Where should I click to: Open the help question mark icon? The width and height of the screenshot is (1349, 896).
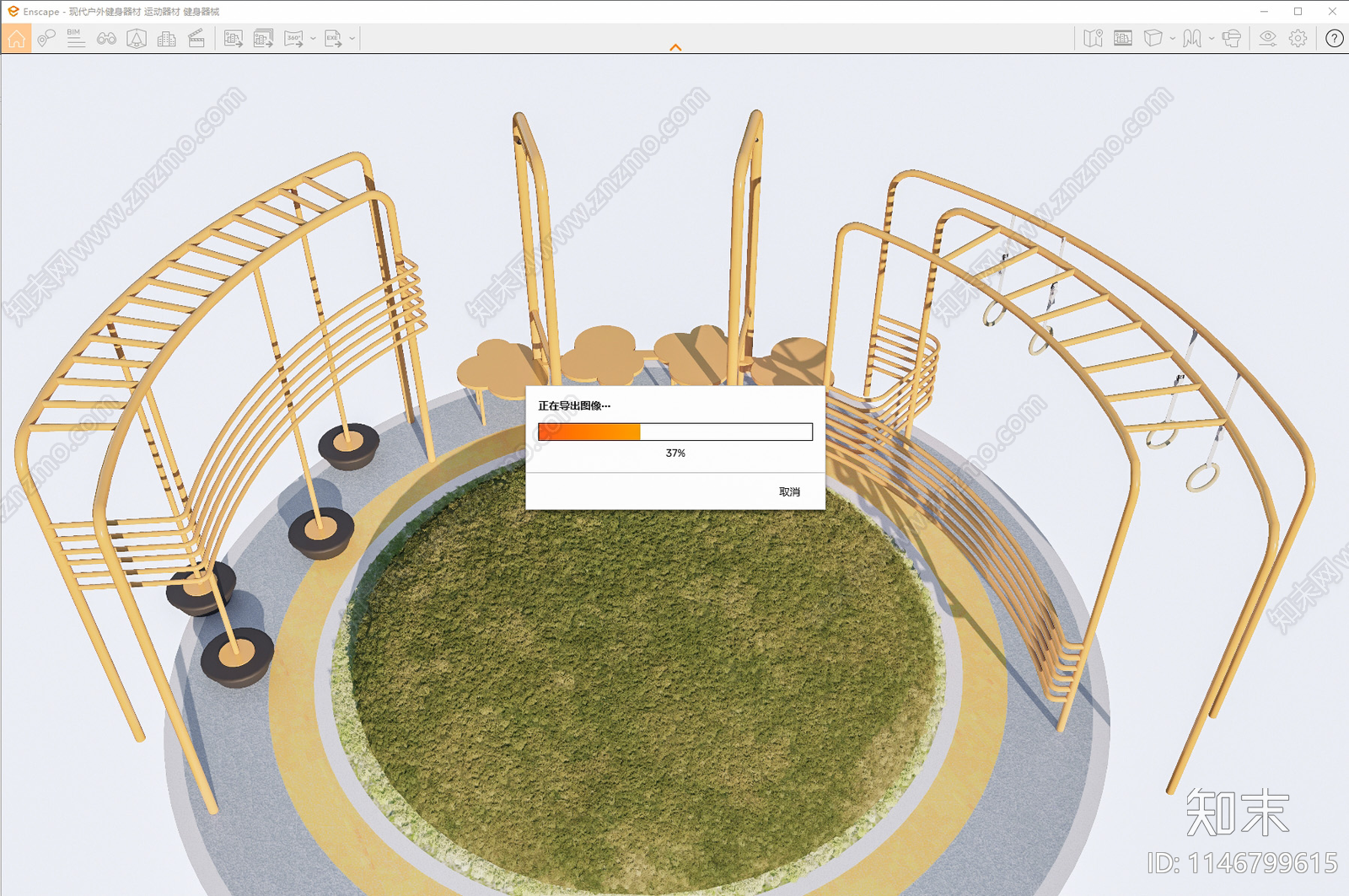pos(1335,38)
